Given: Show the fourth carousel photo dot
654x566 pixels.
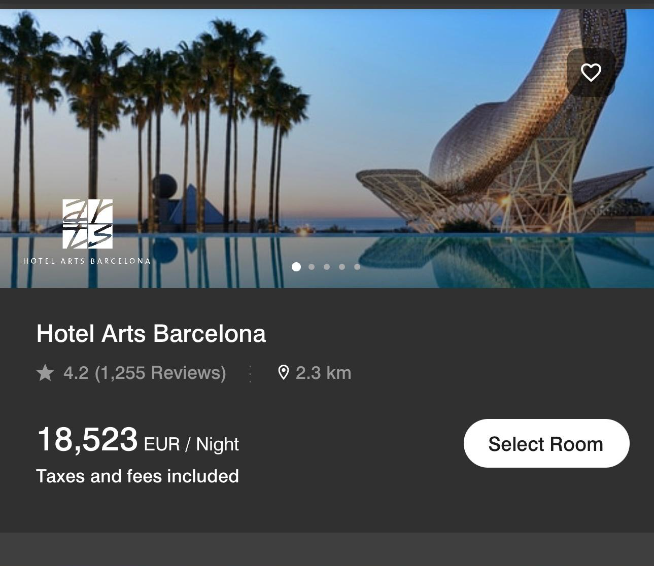Looking at the screenshot, I should click(342, 267).
